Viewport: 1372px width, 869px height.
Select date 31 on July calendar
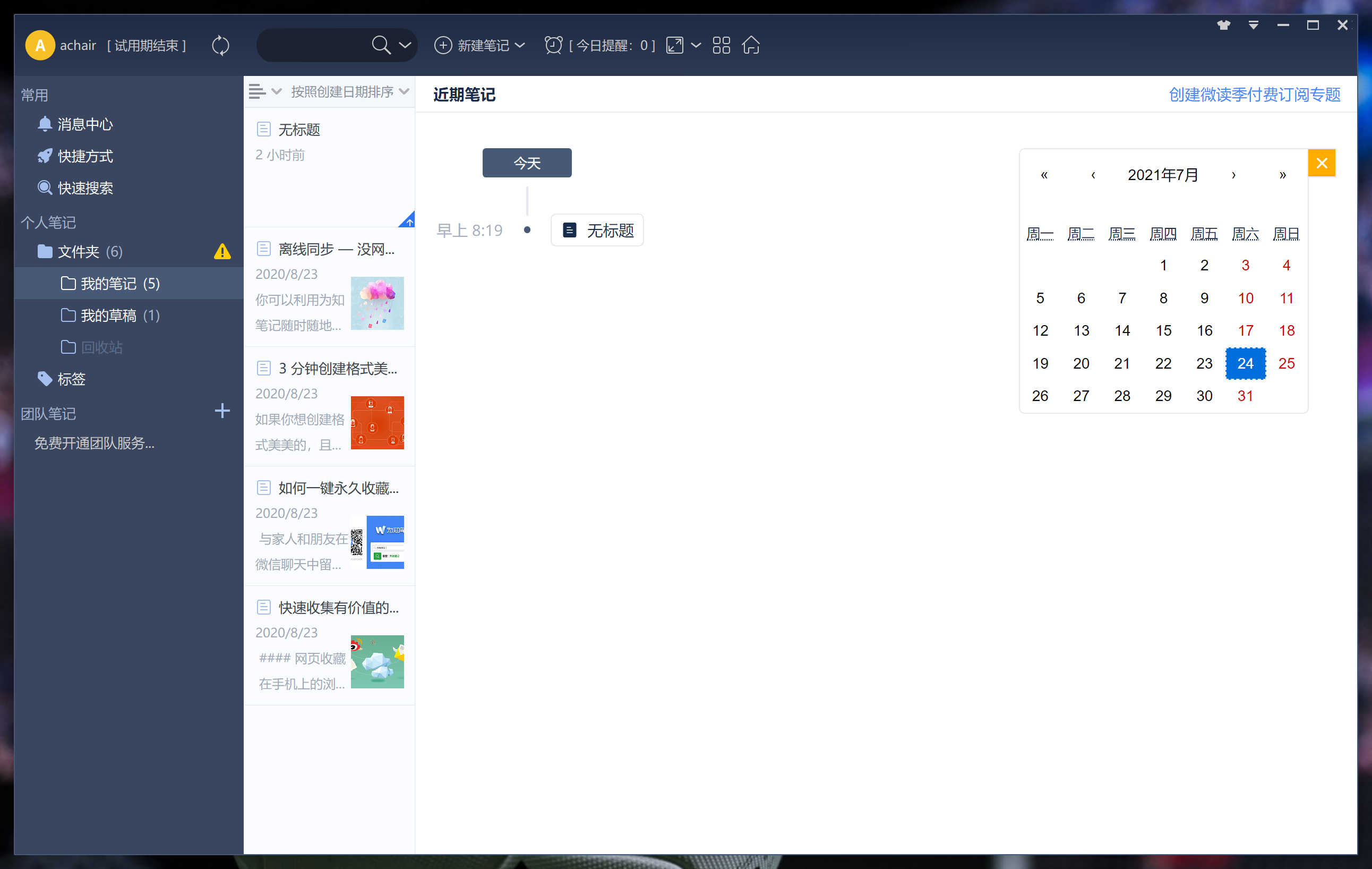[x=1245, y=396]
